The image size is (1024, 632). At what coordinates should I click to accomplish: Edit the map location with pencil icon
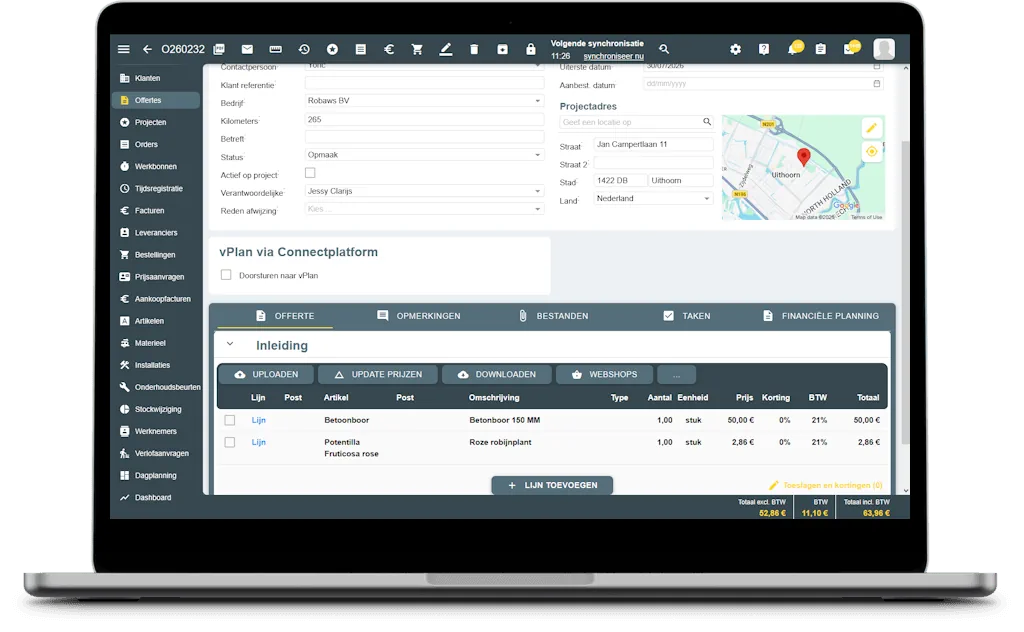pos(871,128)
